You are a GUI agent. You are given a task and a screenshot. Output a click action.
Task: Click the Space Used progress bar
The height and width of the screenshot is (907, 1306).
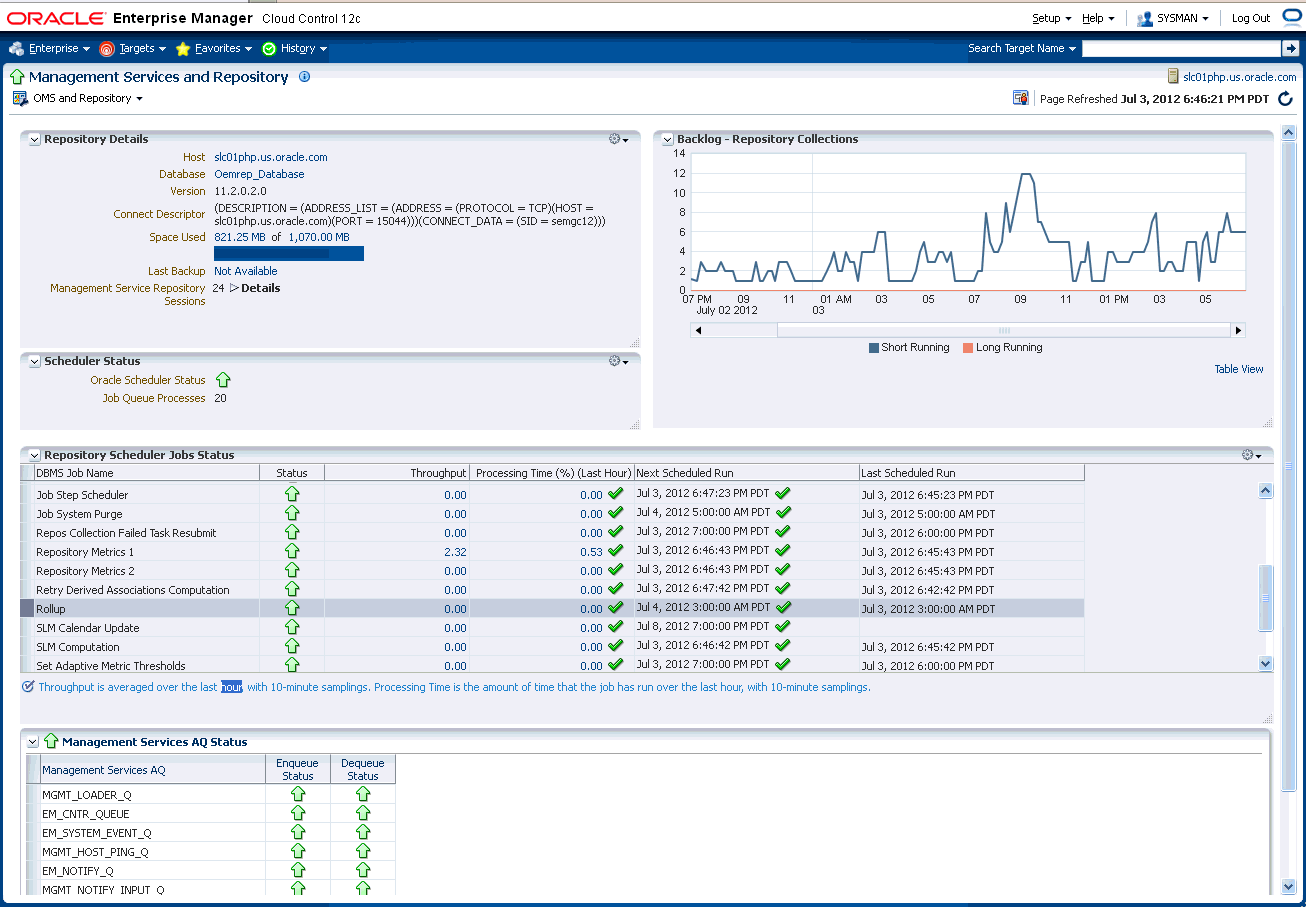pyautogui.click(x=289, y=254)
